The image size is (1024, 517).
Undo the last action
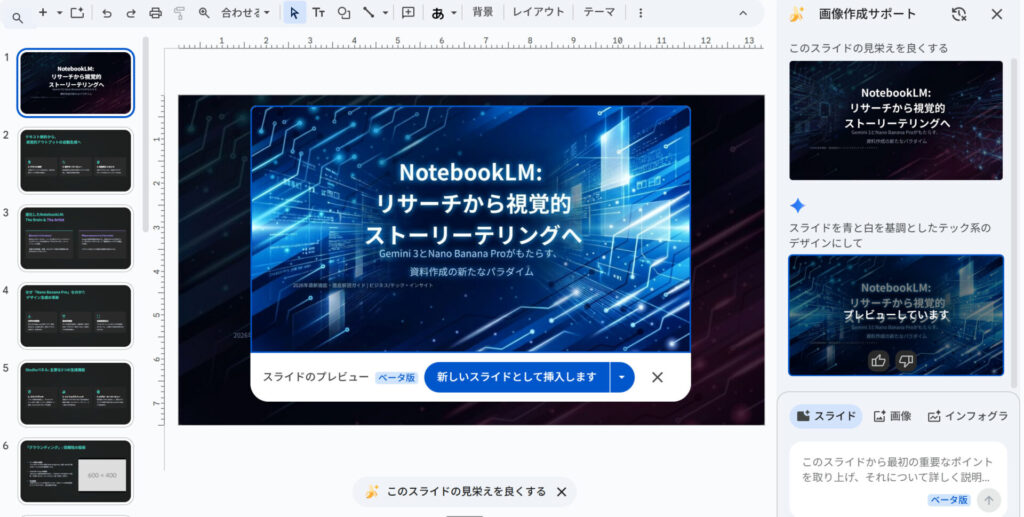[106, 12]
